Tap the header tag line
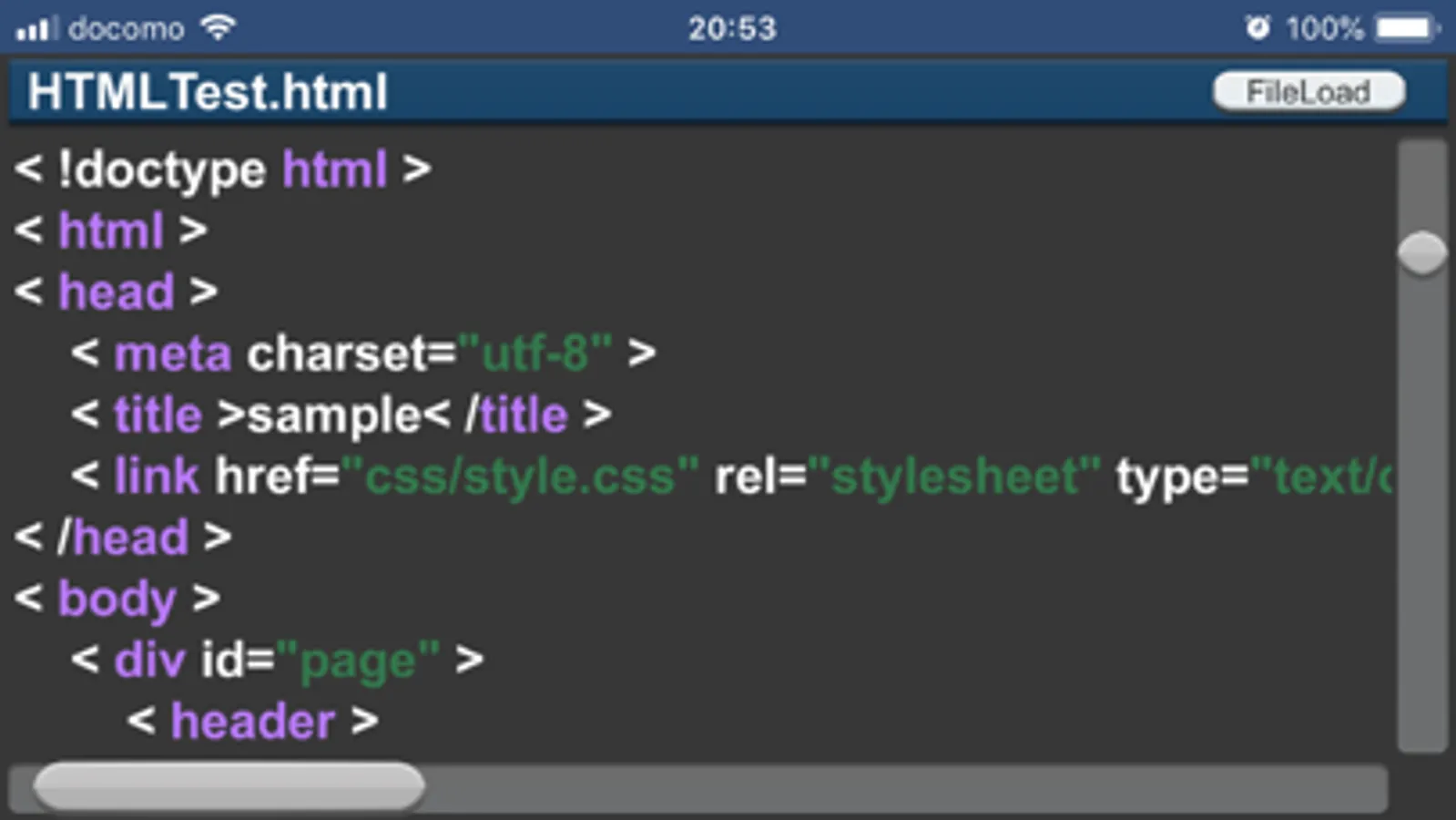This screenshot has height=820, width=1456. click(252, 722)
